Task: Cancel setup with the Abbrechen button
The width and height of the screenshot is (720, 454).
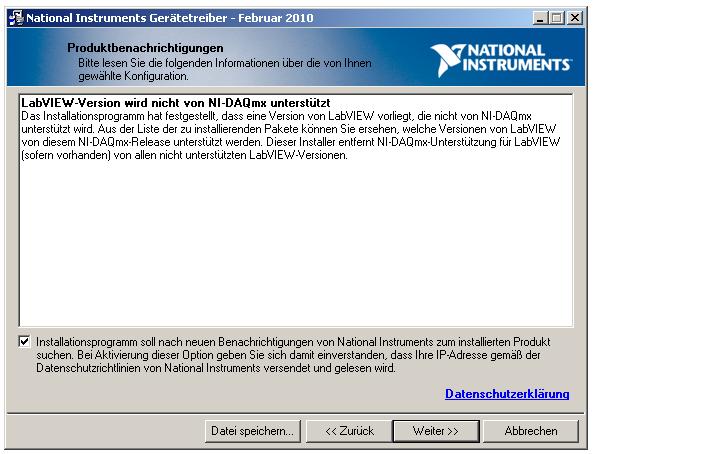Action: 531,431
